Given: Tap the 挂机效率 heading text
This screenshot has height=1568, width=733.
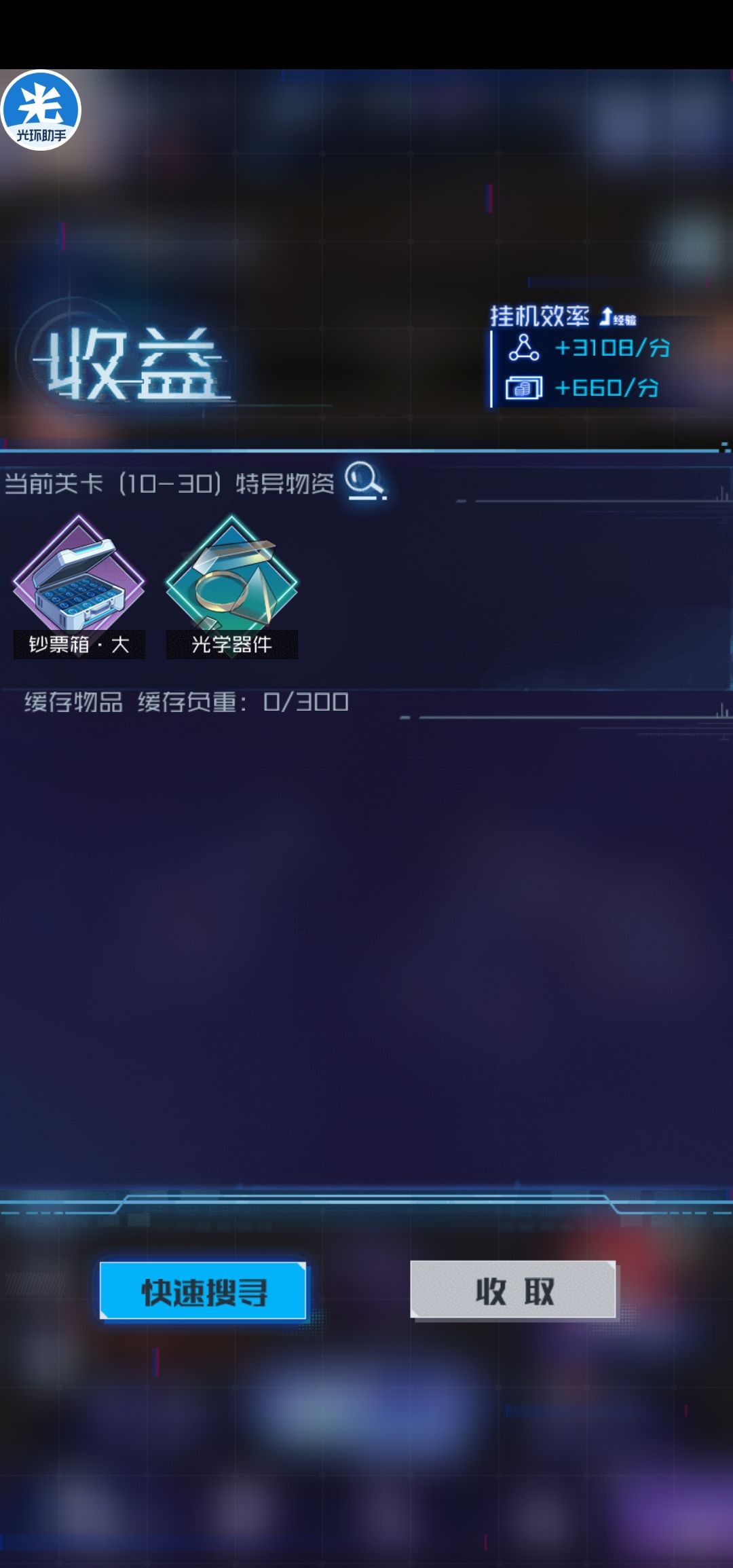Looking at the screenshot, I should pyautogui.click(x=540, y=316).
